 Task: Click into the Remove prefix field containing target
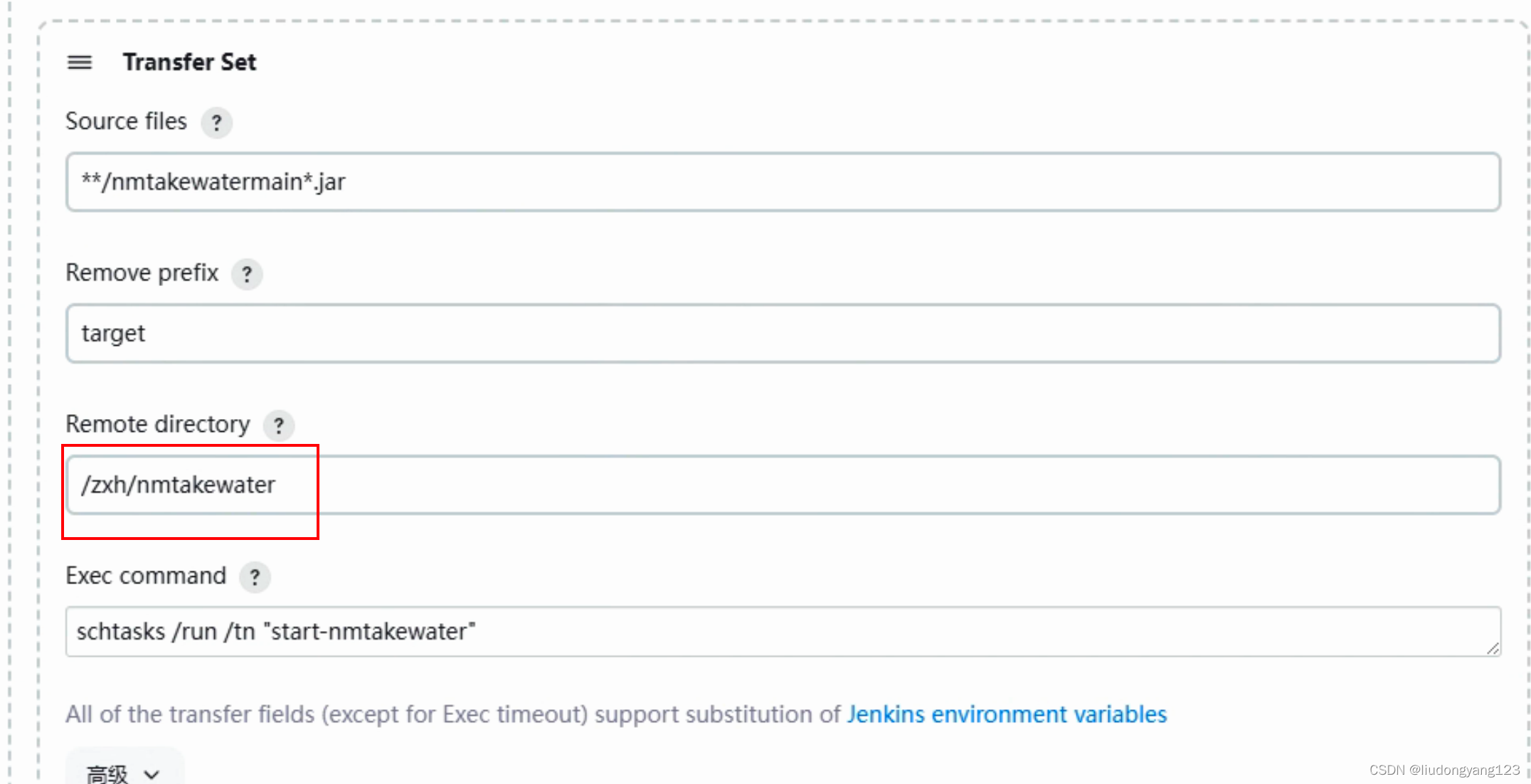[x=783, y=334]
